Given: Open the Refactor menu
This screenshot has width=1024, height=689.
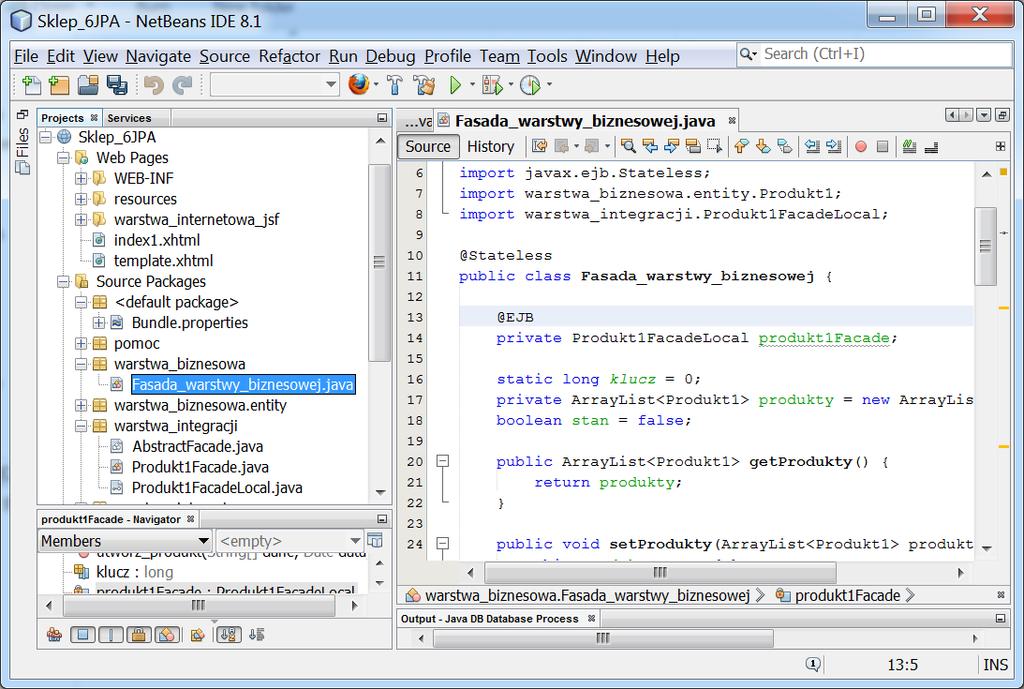Looking at the screenshot, I should tap(289, 56).
